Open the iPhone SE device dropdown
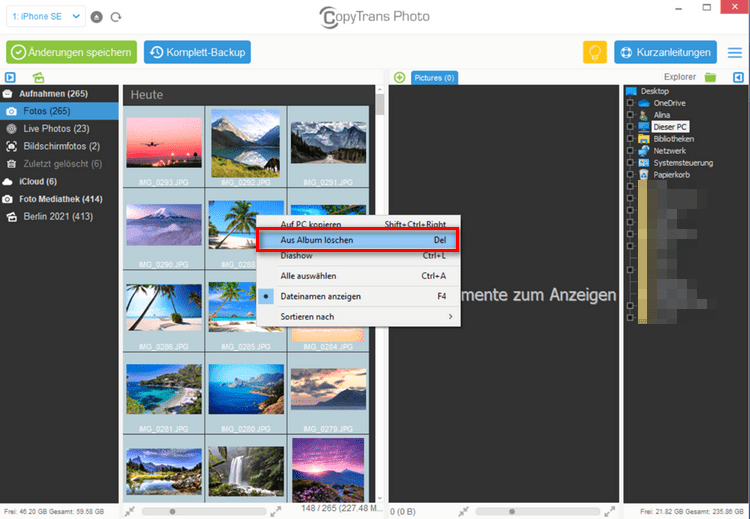Image resolution: width=750 pixels, height=519 pixels. (x=46, y=17)
